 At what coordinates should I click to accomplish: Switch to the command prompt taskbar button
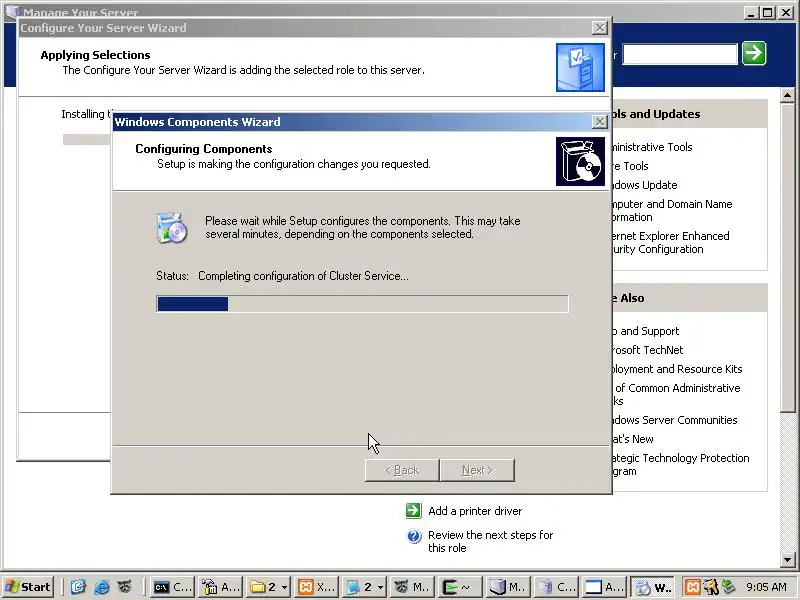click(x=172, y=587)
